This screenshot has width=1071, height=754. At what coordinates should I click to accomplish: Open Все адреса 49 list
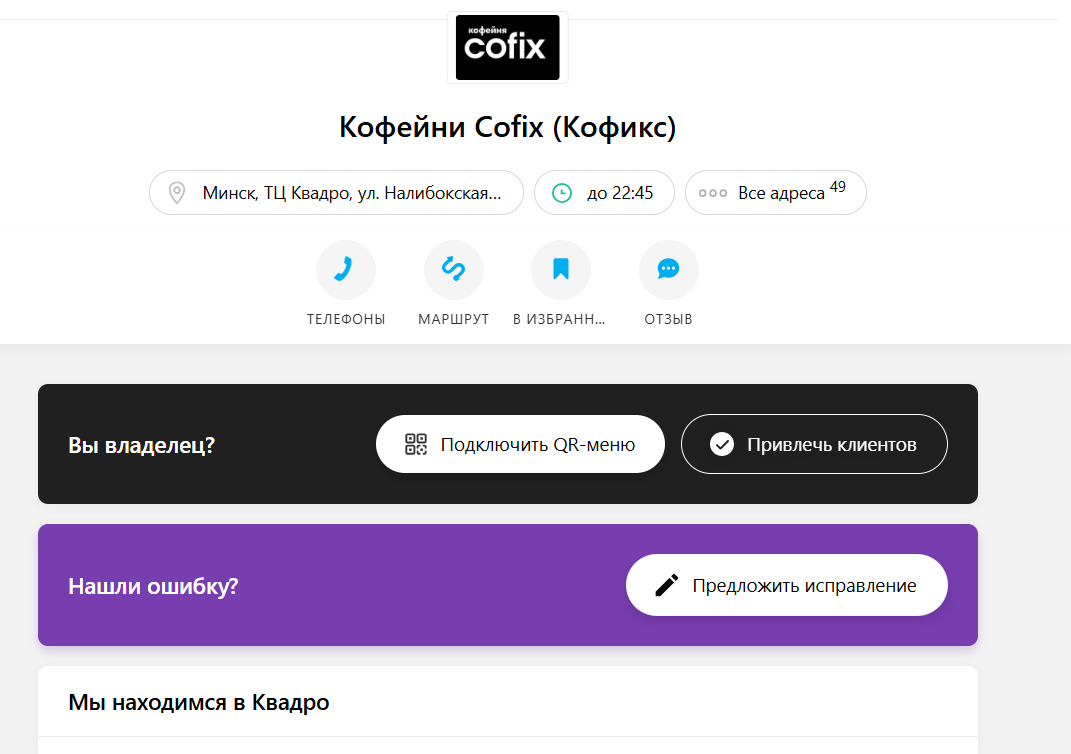tap(776, 193)
